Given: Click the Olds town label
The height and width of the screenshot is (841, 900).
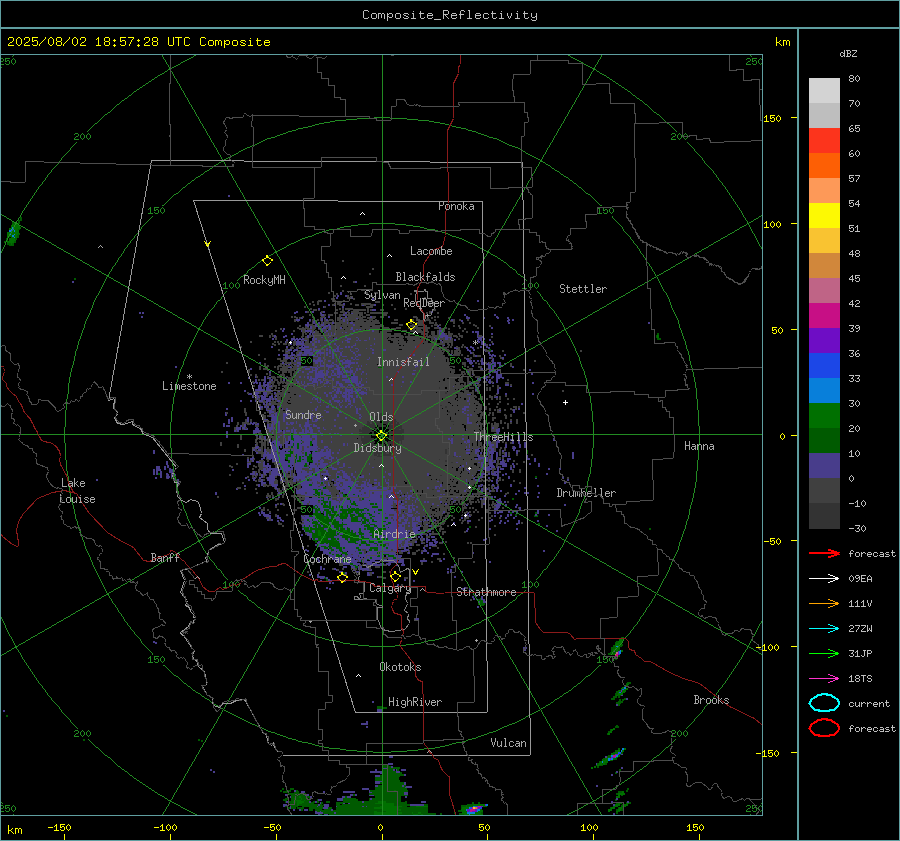Looking at the screenshot, I should (x=381, y=417).
